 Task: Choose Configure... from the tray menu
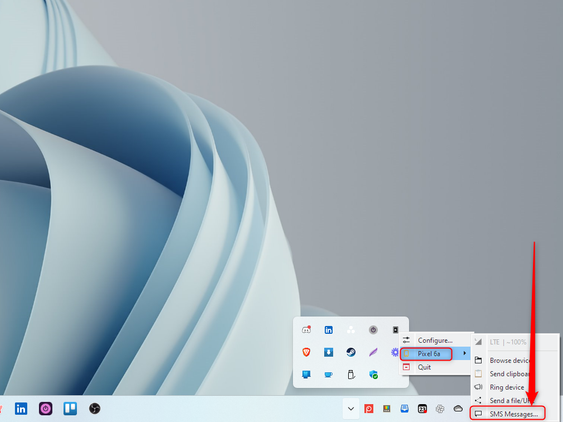tap(435, 340)
